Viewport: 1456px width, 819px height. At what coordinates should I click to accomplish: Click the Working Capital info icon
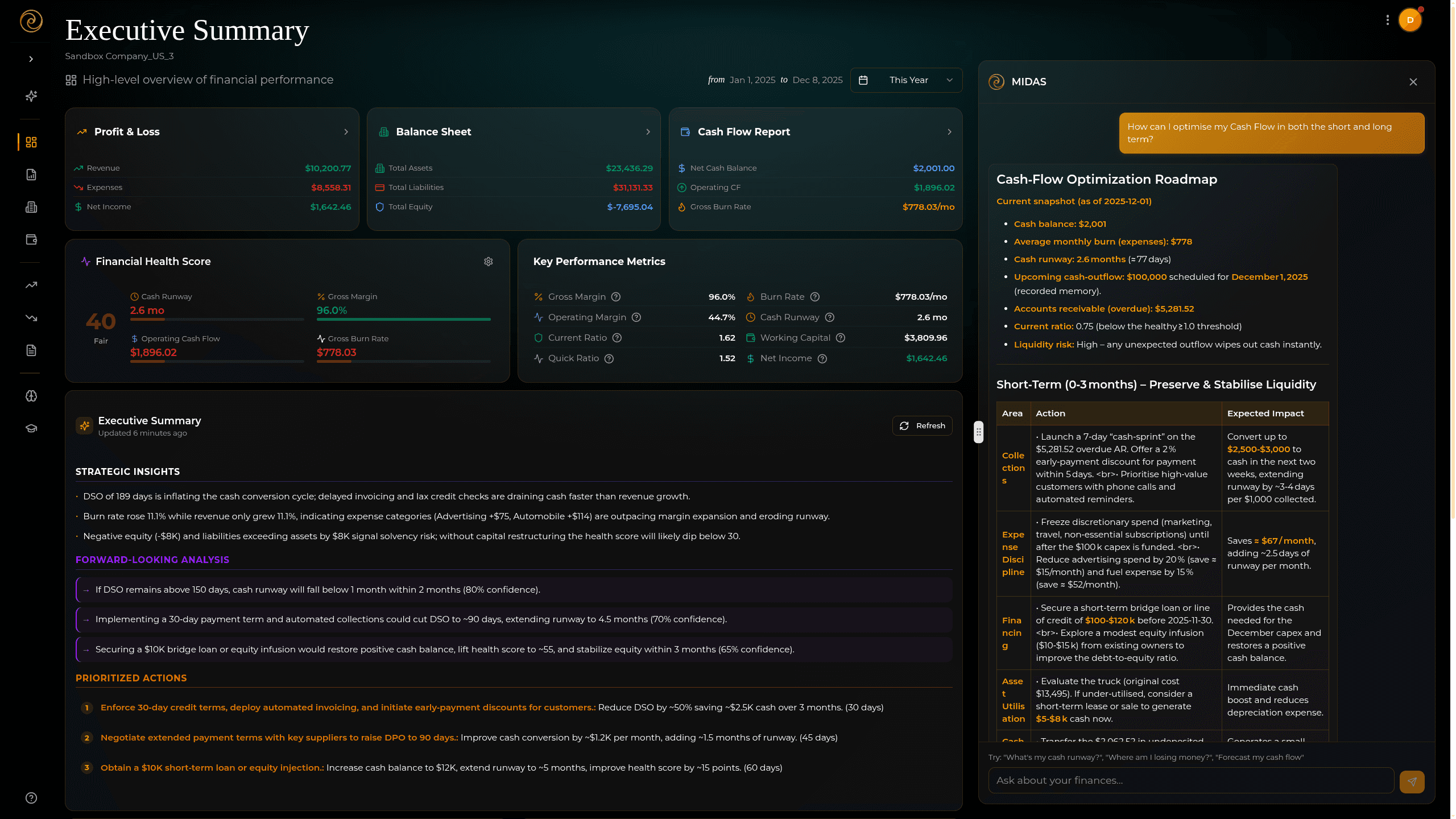click(x=841, y=337)
